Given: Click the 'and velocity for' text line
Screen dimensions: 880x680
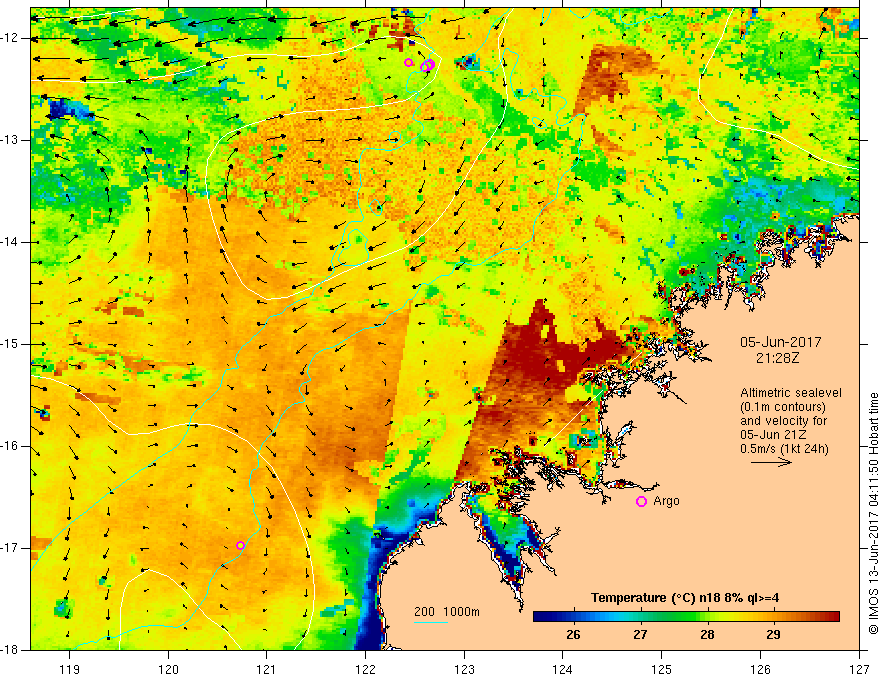Looking at the screenshot, I should [x=783, y=421].
